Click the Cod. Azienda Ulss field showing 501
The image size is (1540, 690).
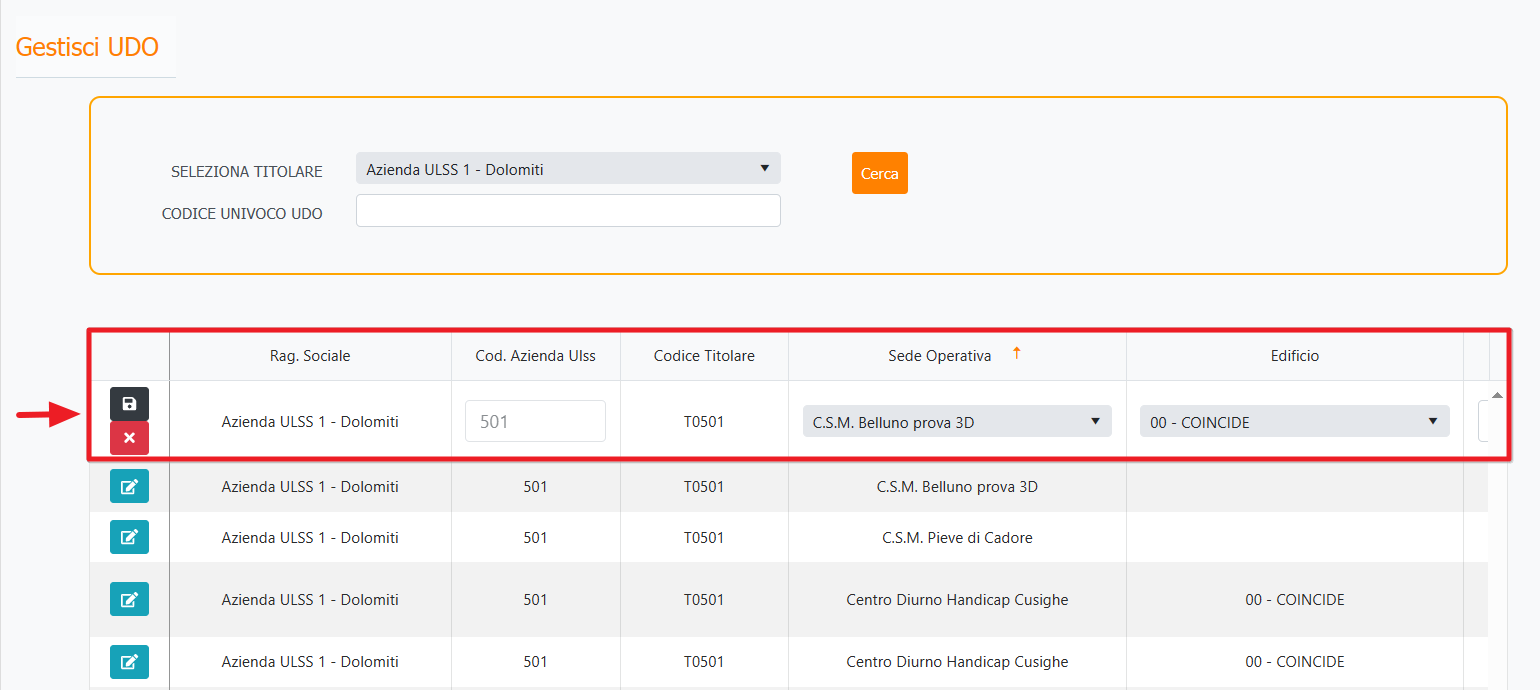coord(535,421)
